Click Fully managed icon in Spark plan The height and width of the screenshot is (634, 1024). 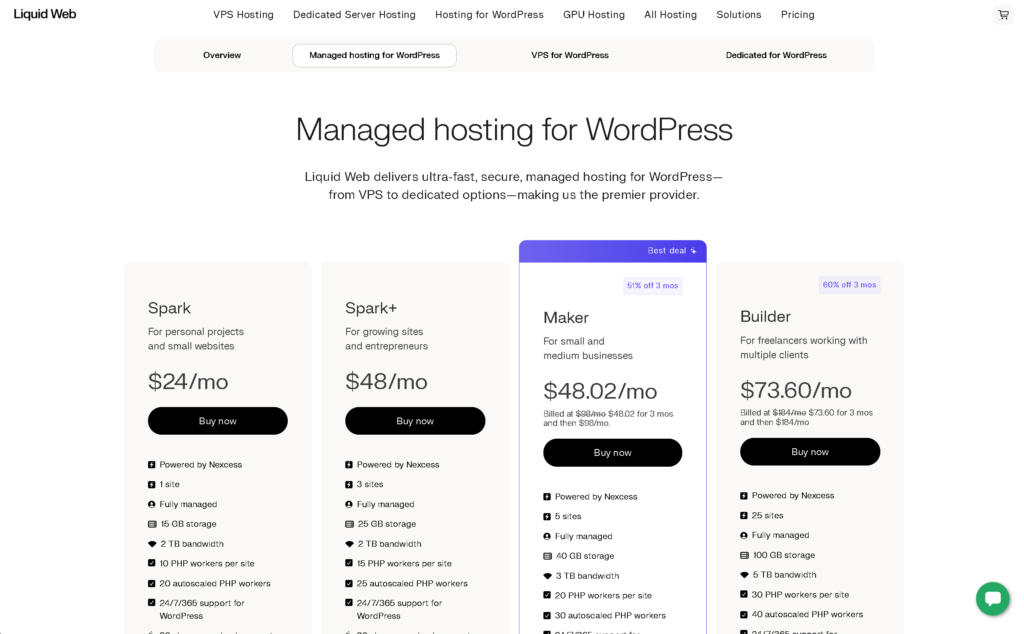pos(152,504)
